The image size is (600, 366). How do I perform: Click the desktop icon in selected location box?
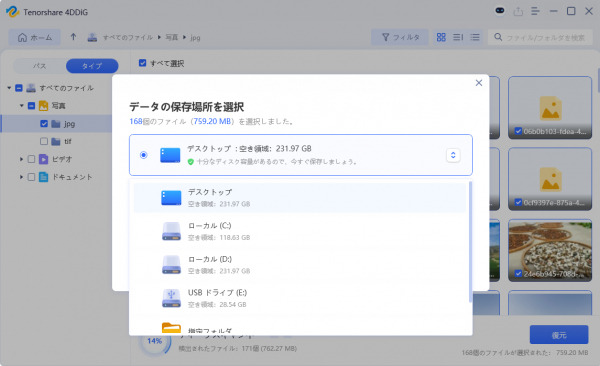(170, 155)
